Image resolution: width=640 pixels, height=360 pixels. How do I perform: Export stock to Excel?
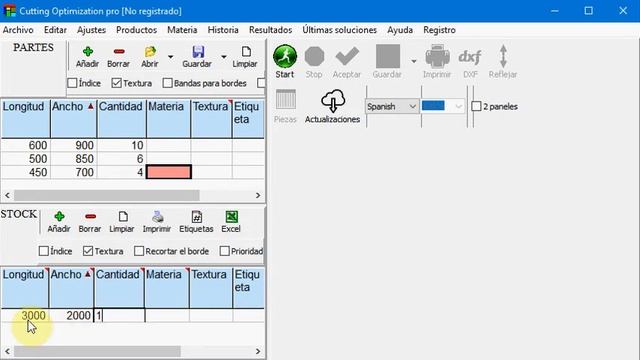tap(231, 222)
